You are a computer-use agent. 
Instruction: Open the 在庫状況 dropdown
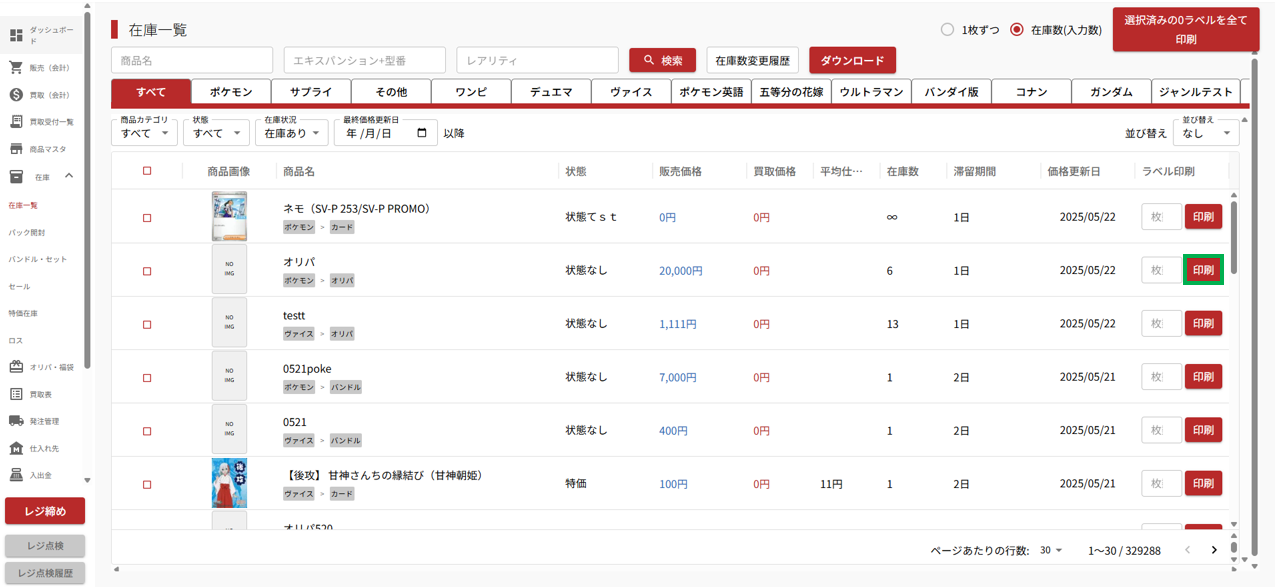coord(291,132)
